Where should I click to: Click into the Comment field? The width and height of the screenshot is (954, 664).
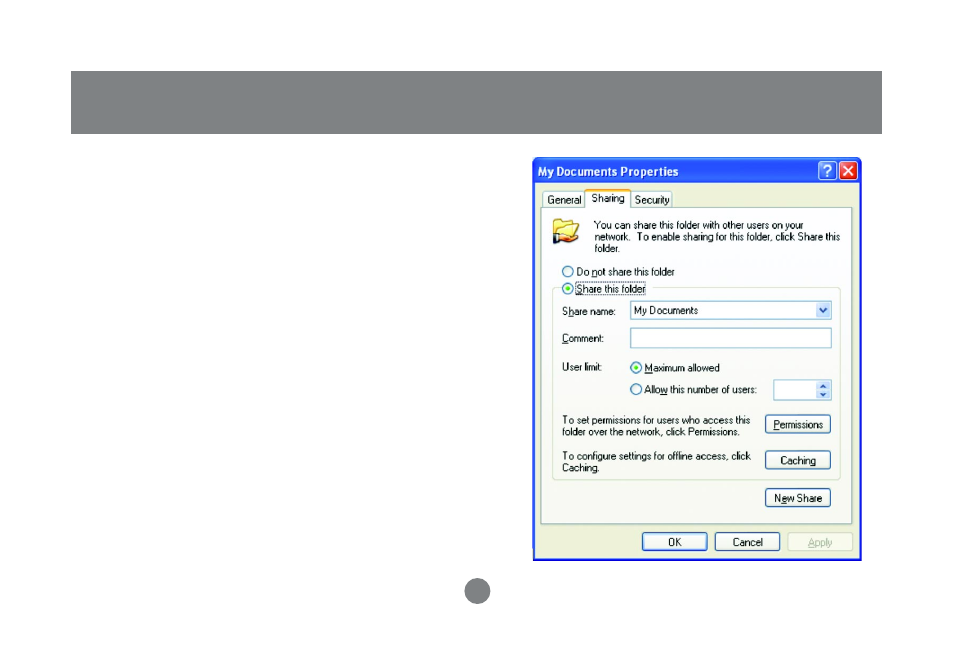pyautogui.click(x=731, y=338)
